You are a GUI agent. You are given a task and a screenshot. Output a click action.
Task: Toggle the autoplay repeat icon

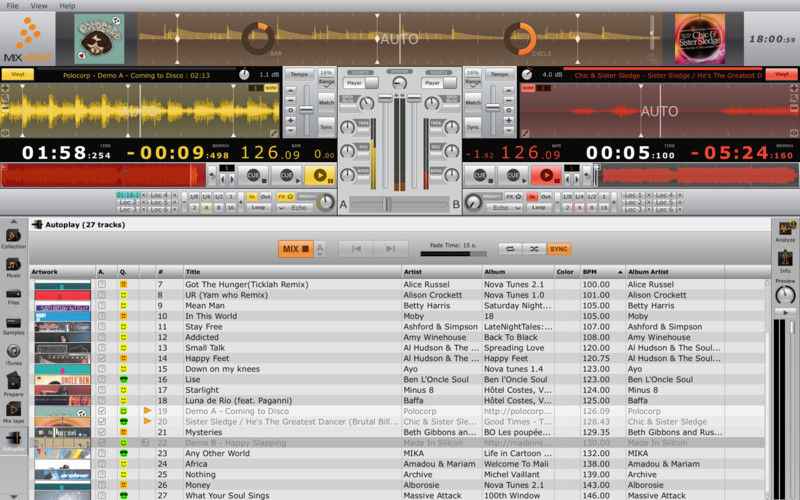pos(510,248)
